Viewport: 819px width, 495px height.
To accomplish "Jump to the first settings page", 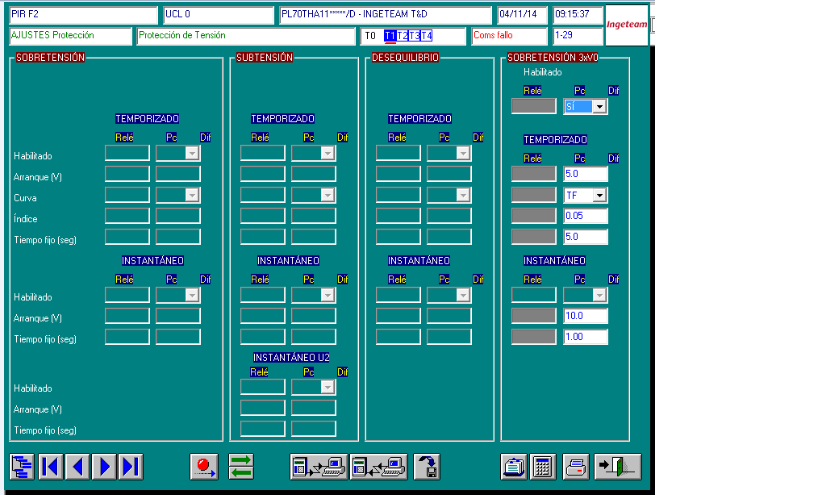I will tap(51, 466).
